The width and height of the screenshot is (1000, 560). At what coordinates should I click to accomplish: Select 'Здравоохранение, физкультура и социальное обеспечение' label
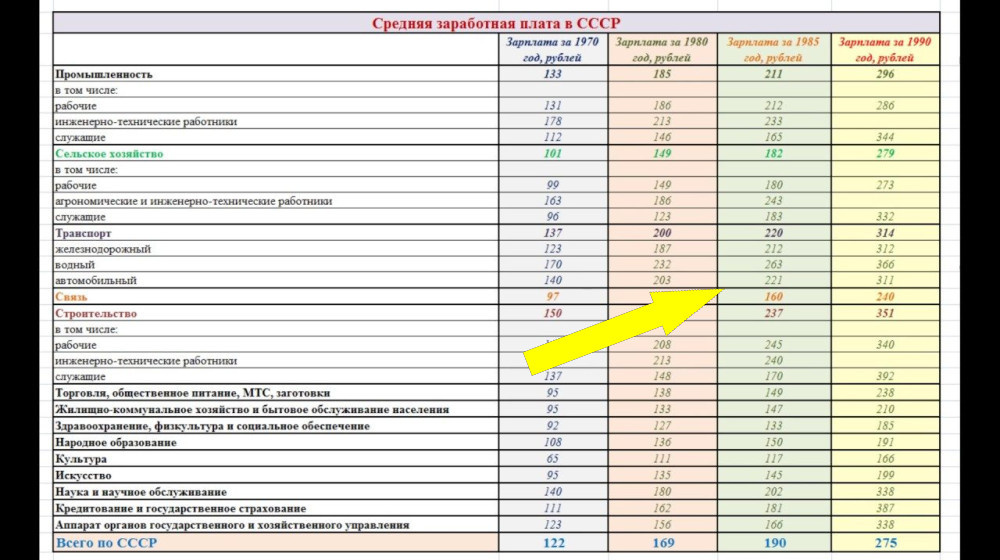tap(212, 426)
